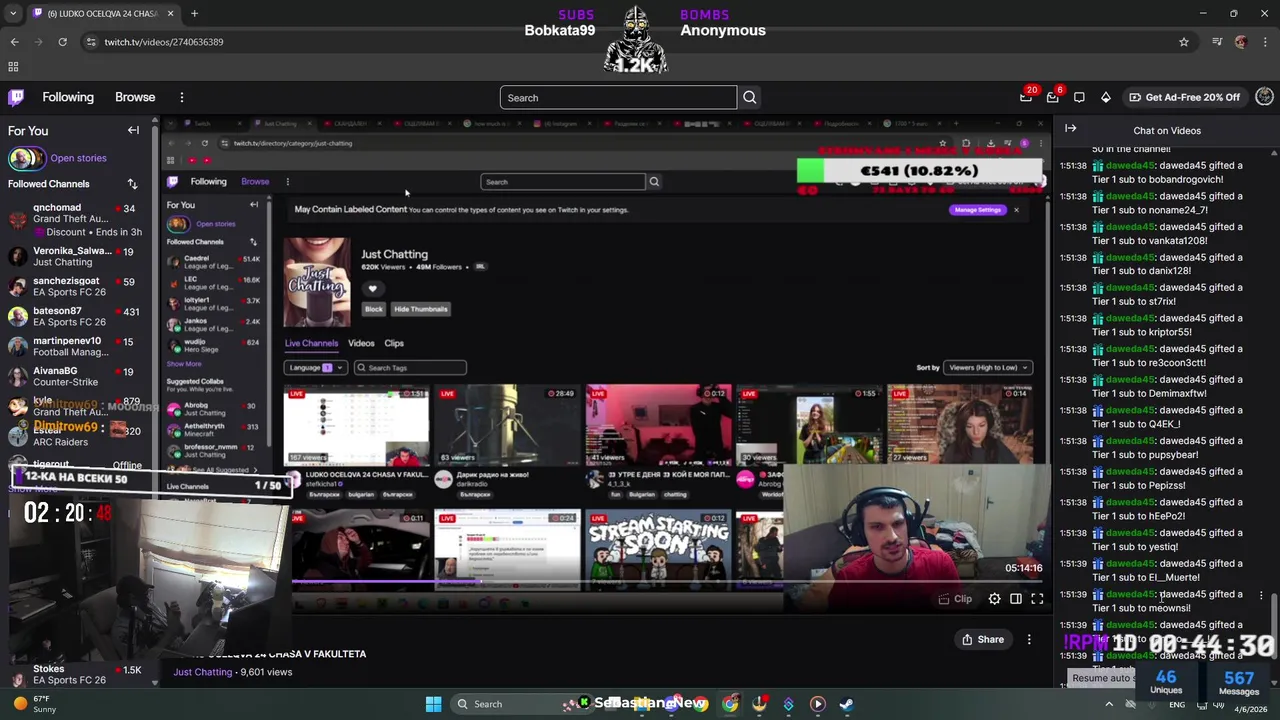Viewport: 1280px width, 720px height.
Task: Open Windows Start menu
Action: click(433, 704)
